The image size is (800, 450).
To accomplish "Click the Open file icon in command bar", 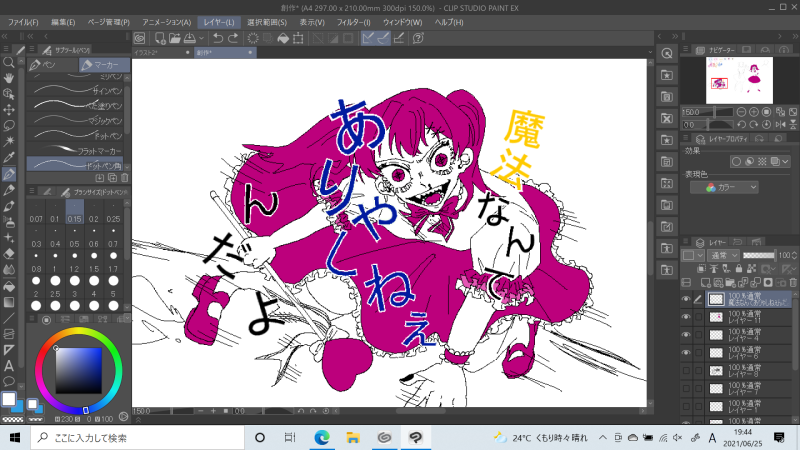I will [174, 38].
